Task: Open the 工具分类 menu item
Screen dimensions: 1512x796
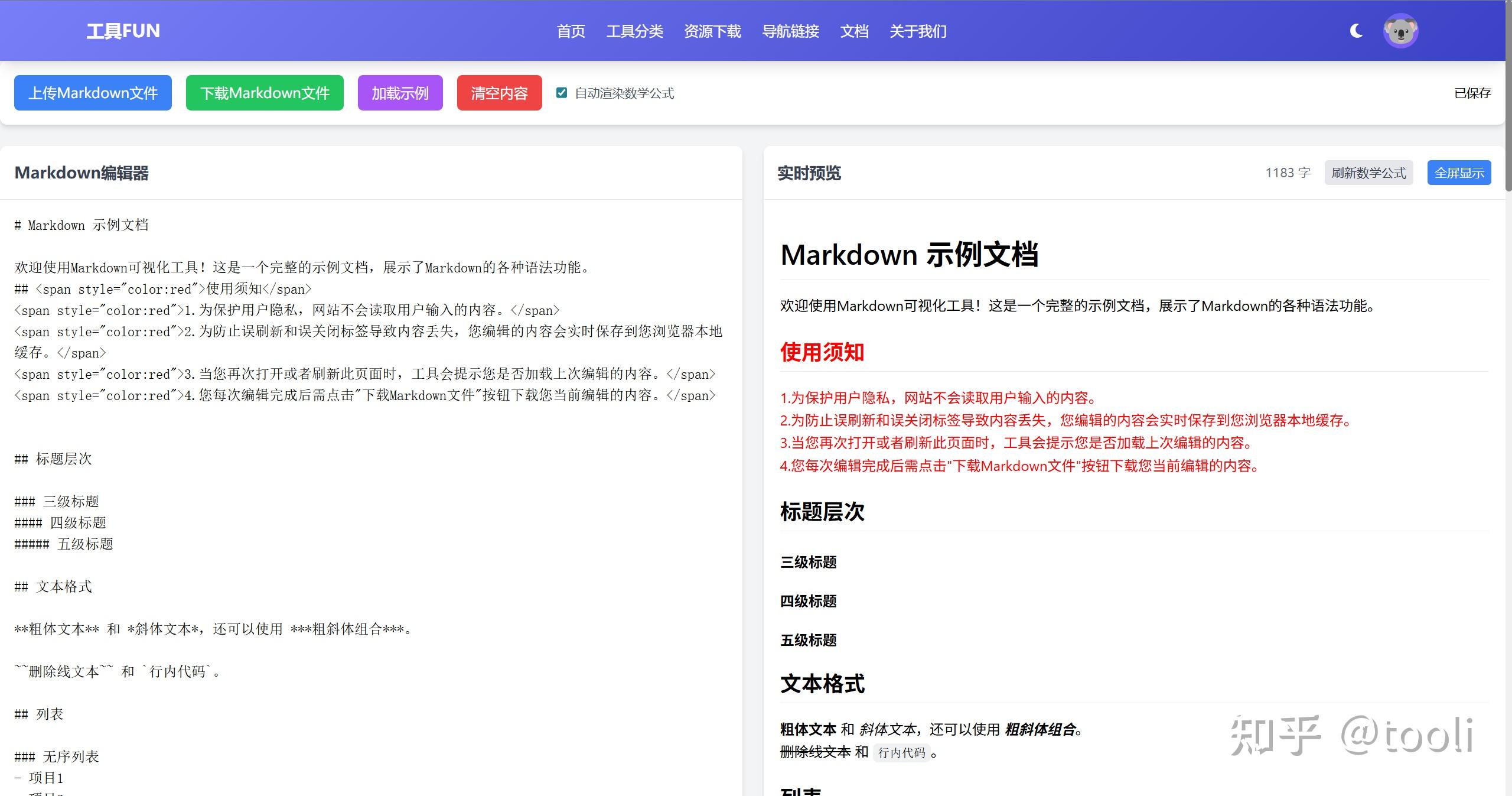Action: click(x=635, y=31)
